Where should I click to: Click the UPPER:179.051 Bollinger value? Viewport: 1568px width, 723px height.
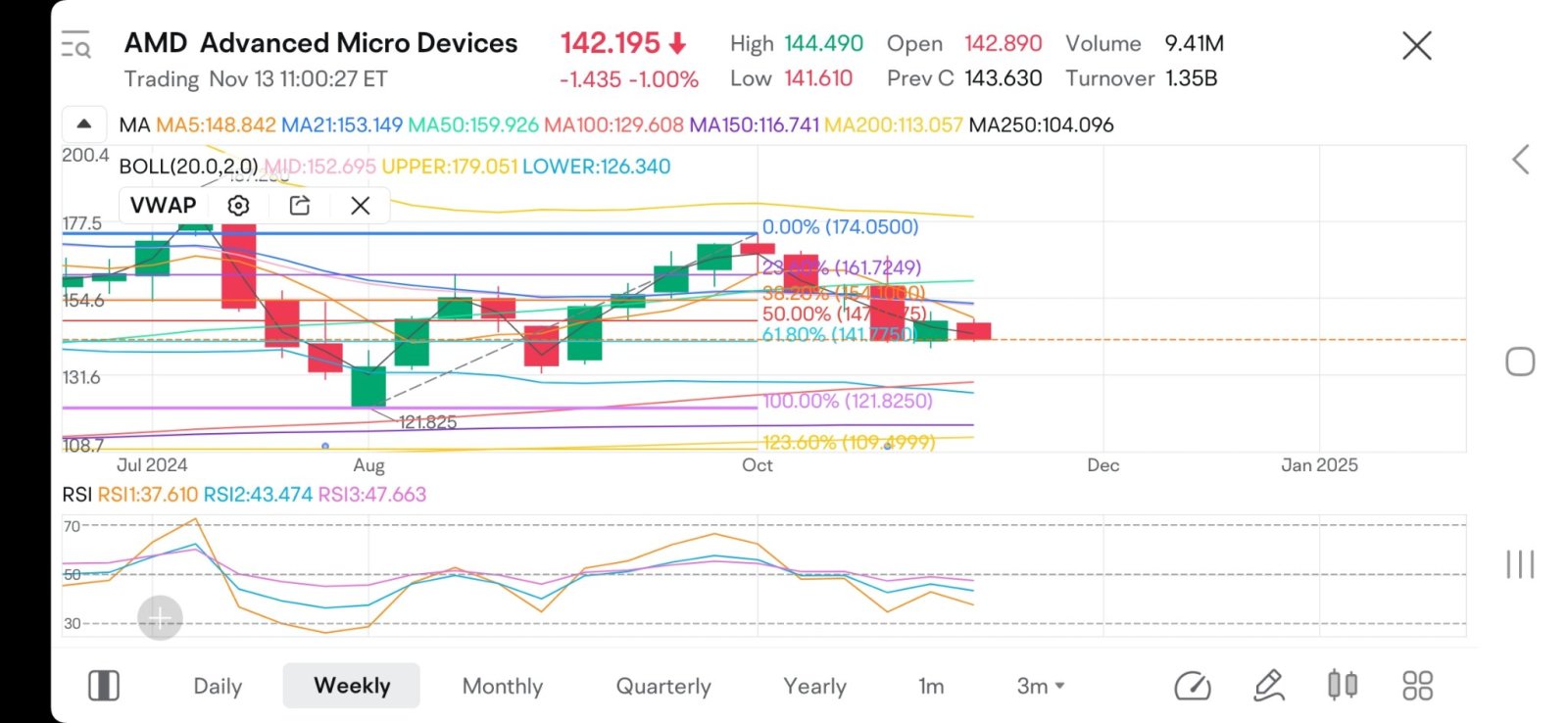[449, 167]
